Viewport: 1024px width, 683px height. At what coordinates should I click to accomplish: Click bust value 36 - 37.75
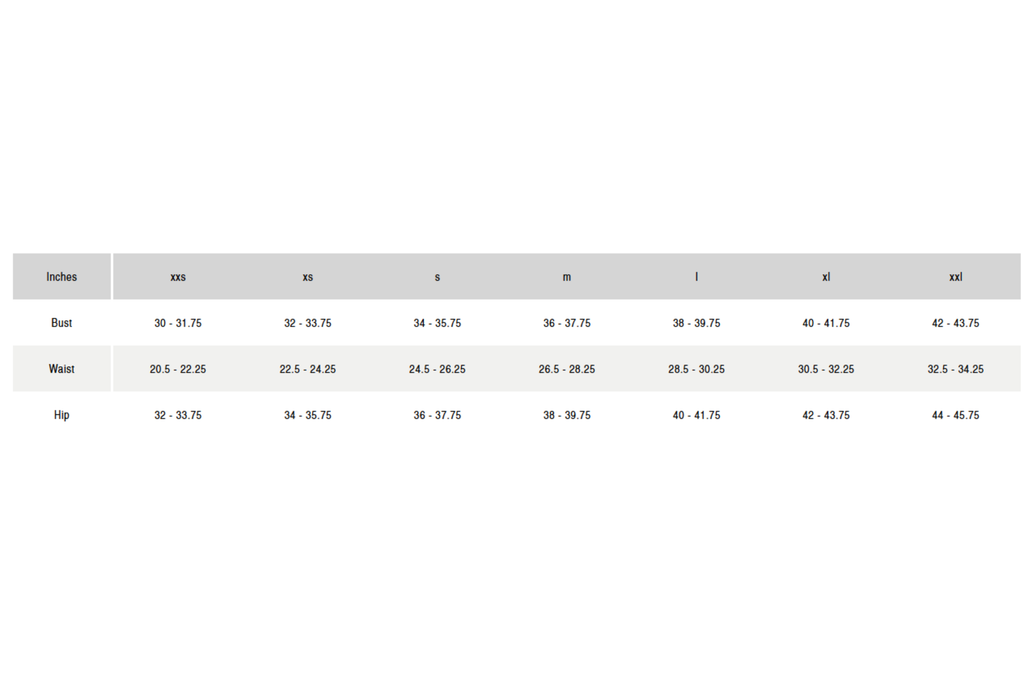point(567,323)
